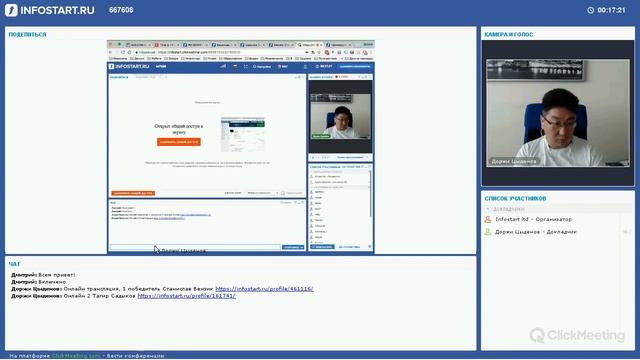
Task: Open Настройки in the shared-screen header
Action: pos(262,66)
